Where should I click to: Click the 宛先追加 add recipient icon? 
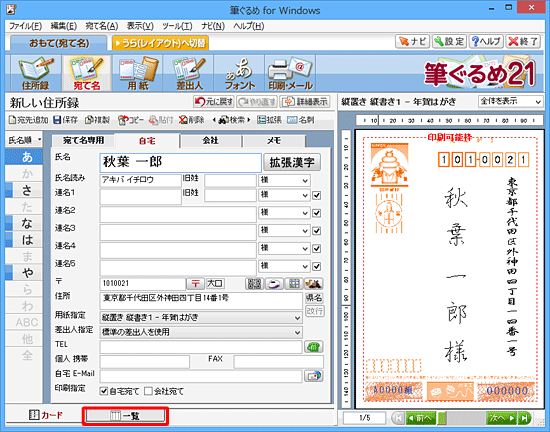28,120
